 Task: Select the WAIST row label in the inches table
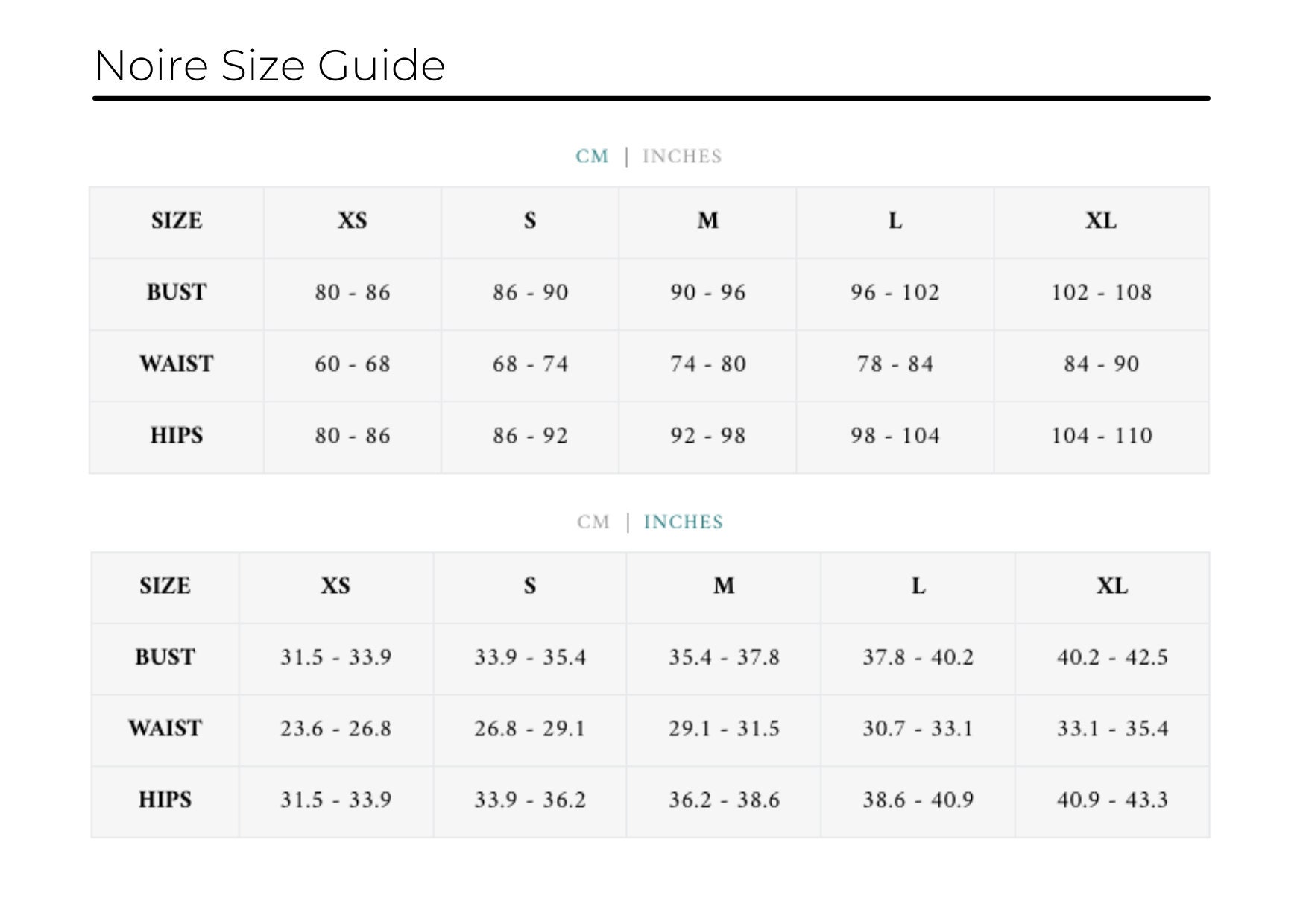(165, 729)
